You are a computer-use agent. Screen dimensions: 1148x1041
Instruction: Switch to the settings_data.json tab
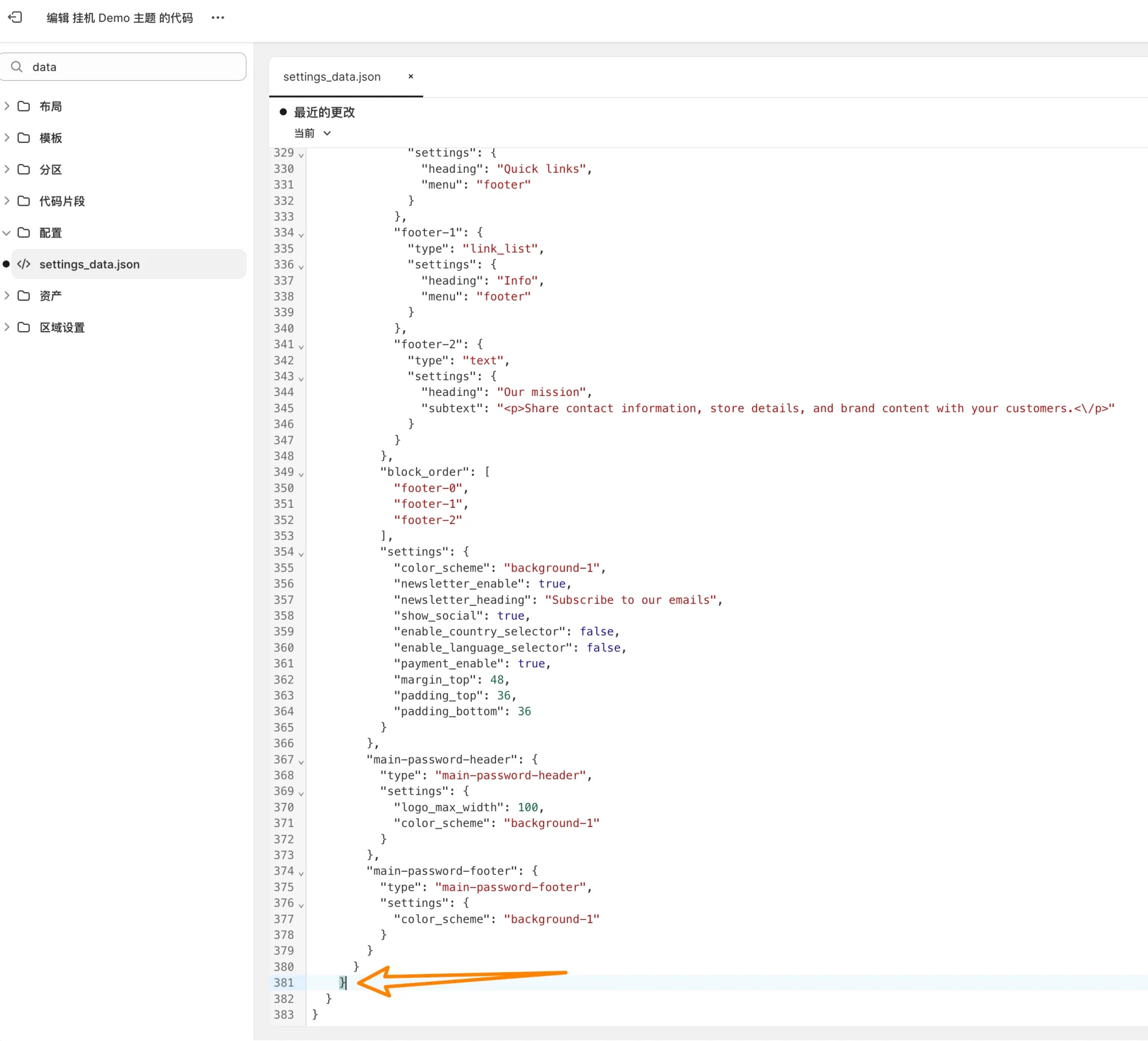click(332, 77)
